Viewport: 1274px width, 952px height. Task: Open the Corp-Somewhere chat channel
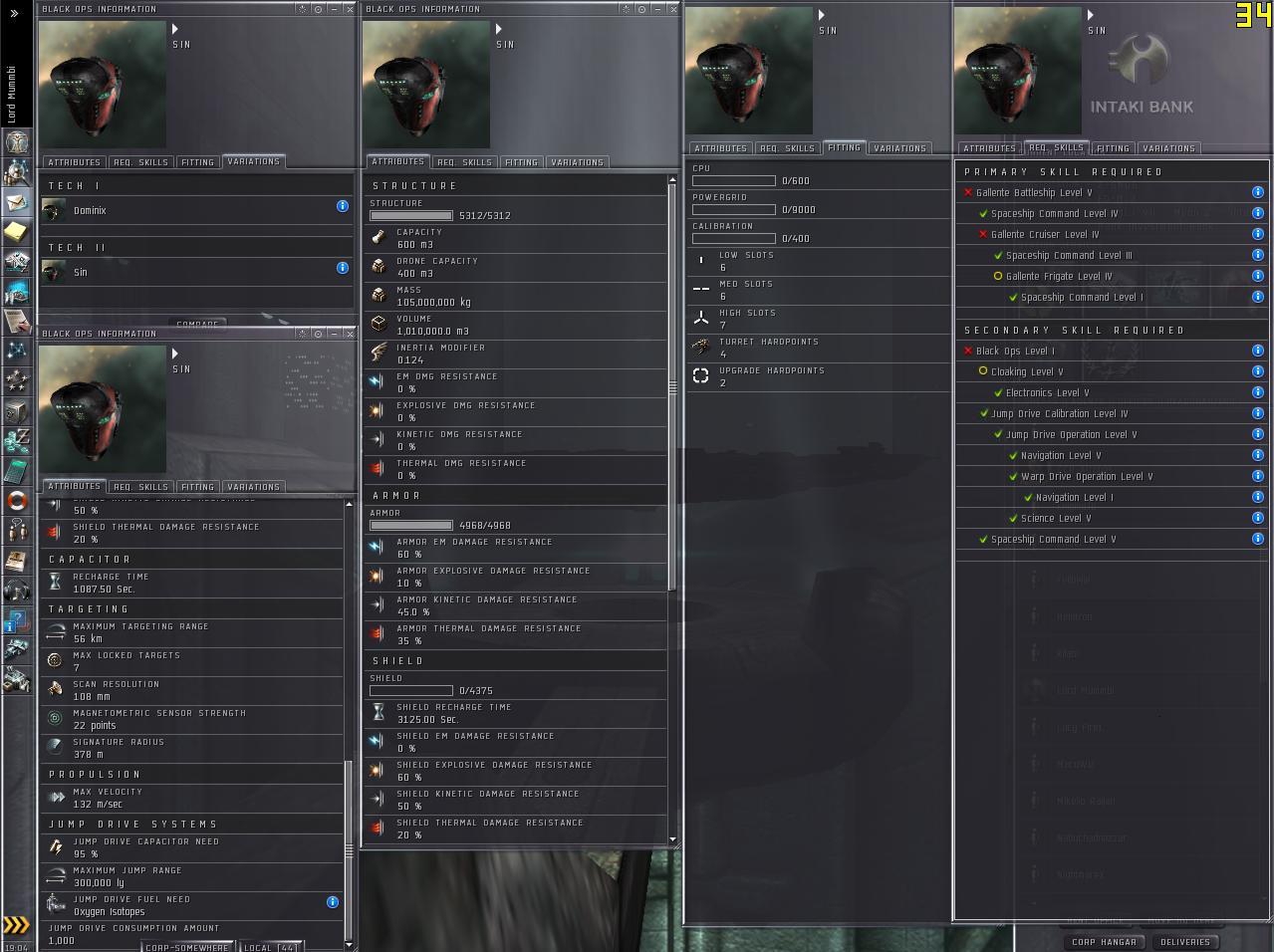click(186, 947)
